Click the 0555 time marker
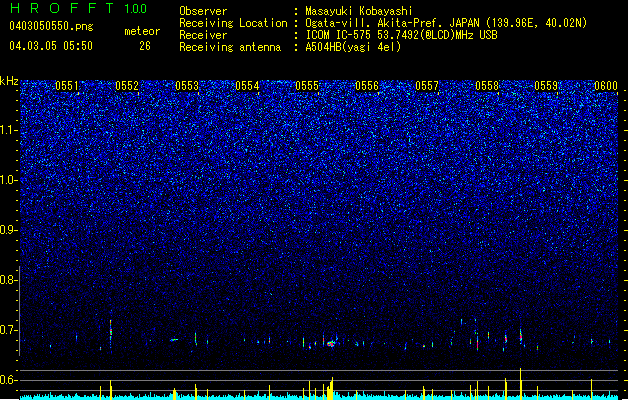Screen dimensions: 629x400 (x=307, y=86)
